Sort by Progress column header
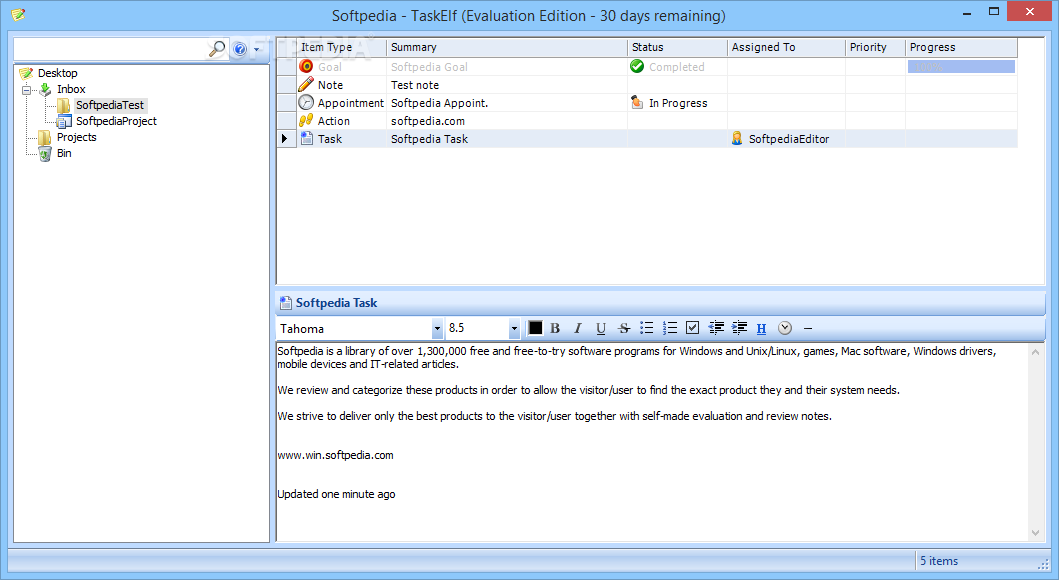Screen dimensions: 1059x580 [x=961, y=47]
